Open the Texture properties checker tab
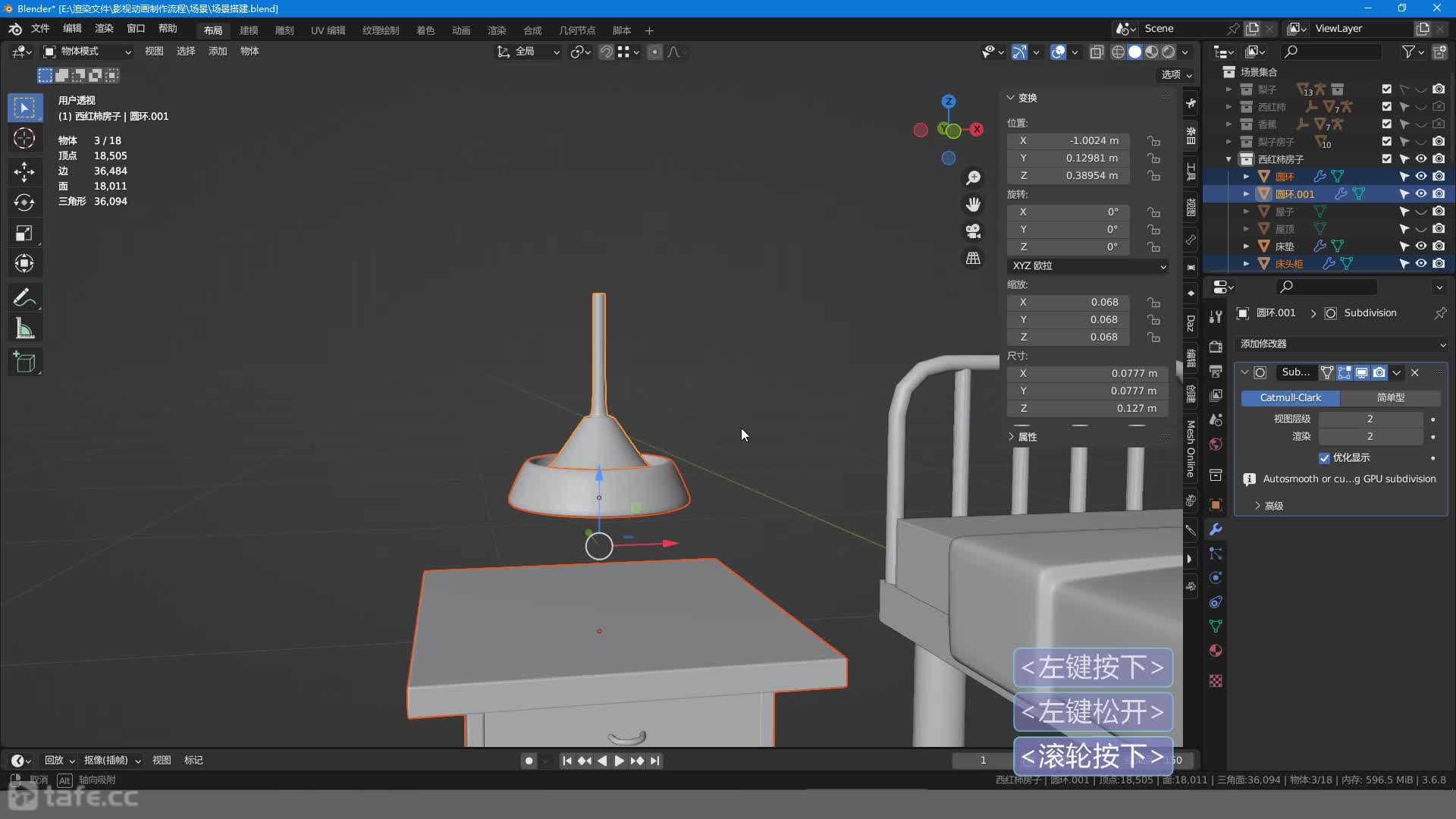Screen dimensions: 1456x819 coord(1216,681)
